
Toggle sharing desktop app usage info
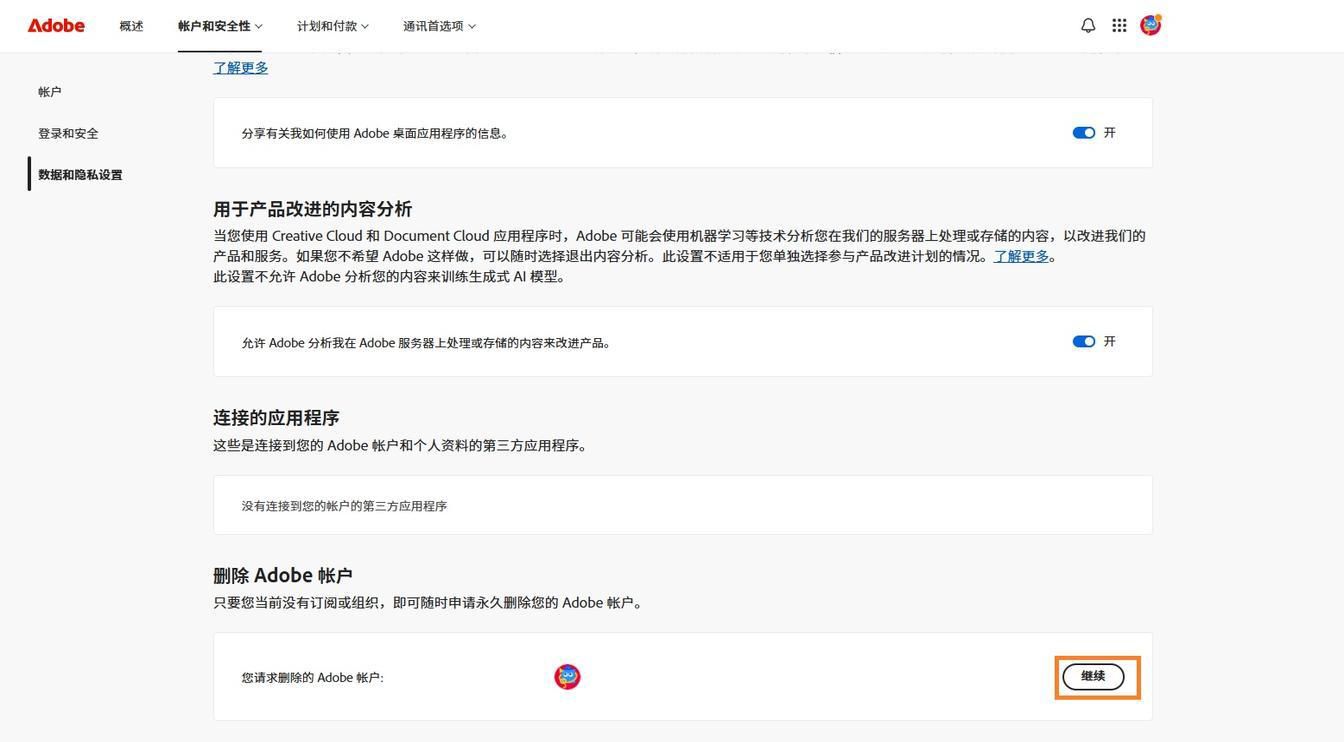pos(1084,133)
